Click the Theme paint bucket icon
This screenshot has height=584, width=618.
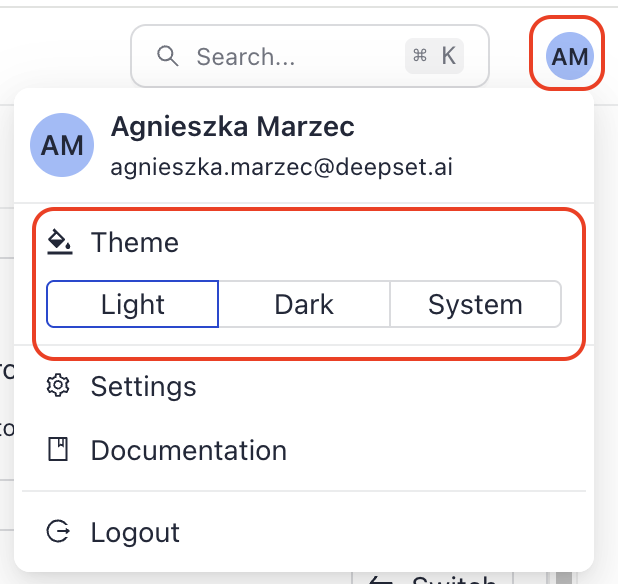click(60, 242)
